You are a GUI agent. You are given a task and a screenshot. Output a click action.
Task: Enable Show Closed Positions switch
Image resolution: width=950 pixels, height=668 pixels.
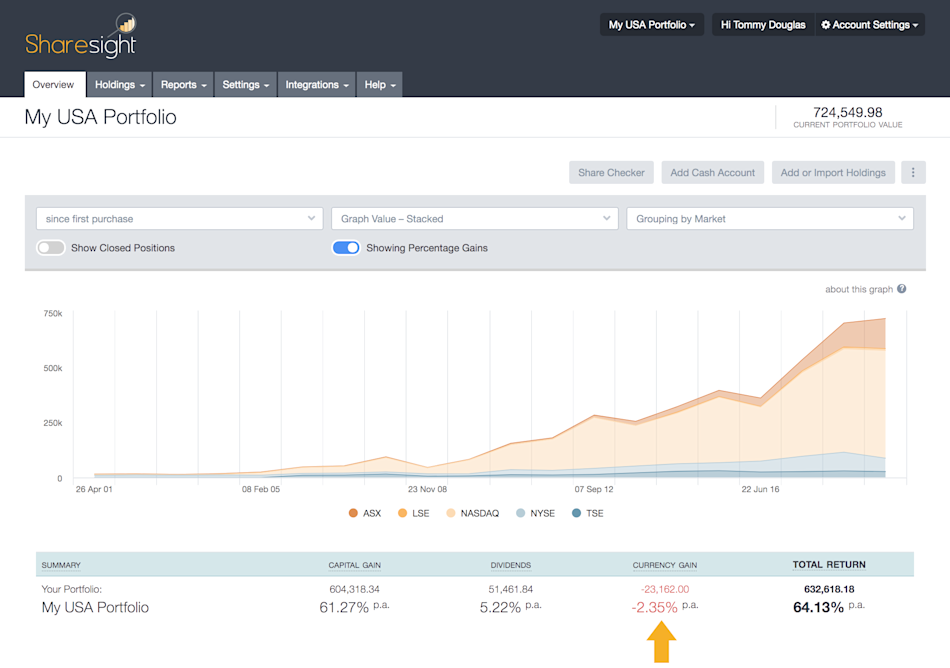pyautogui.click(x=51, y=248)
